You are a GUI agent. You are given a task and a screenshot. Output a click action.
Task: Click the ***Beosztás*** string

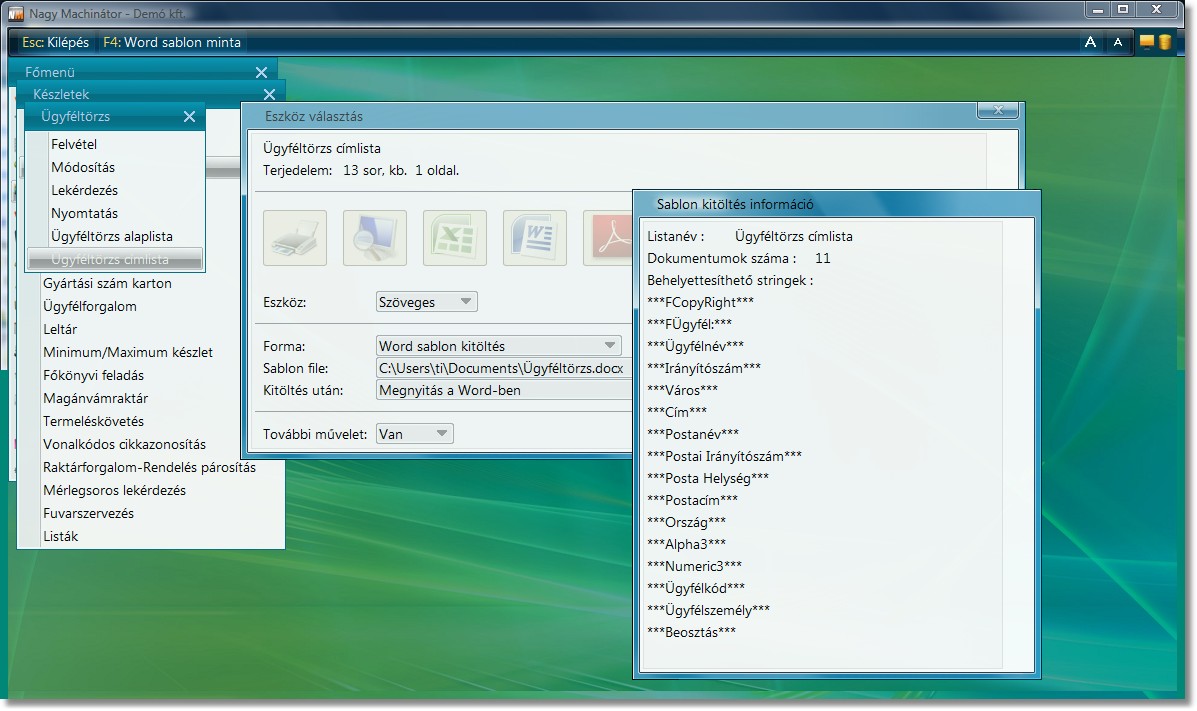pos(692,632)
